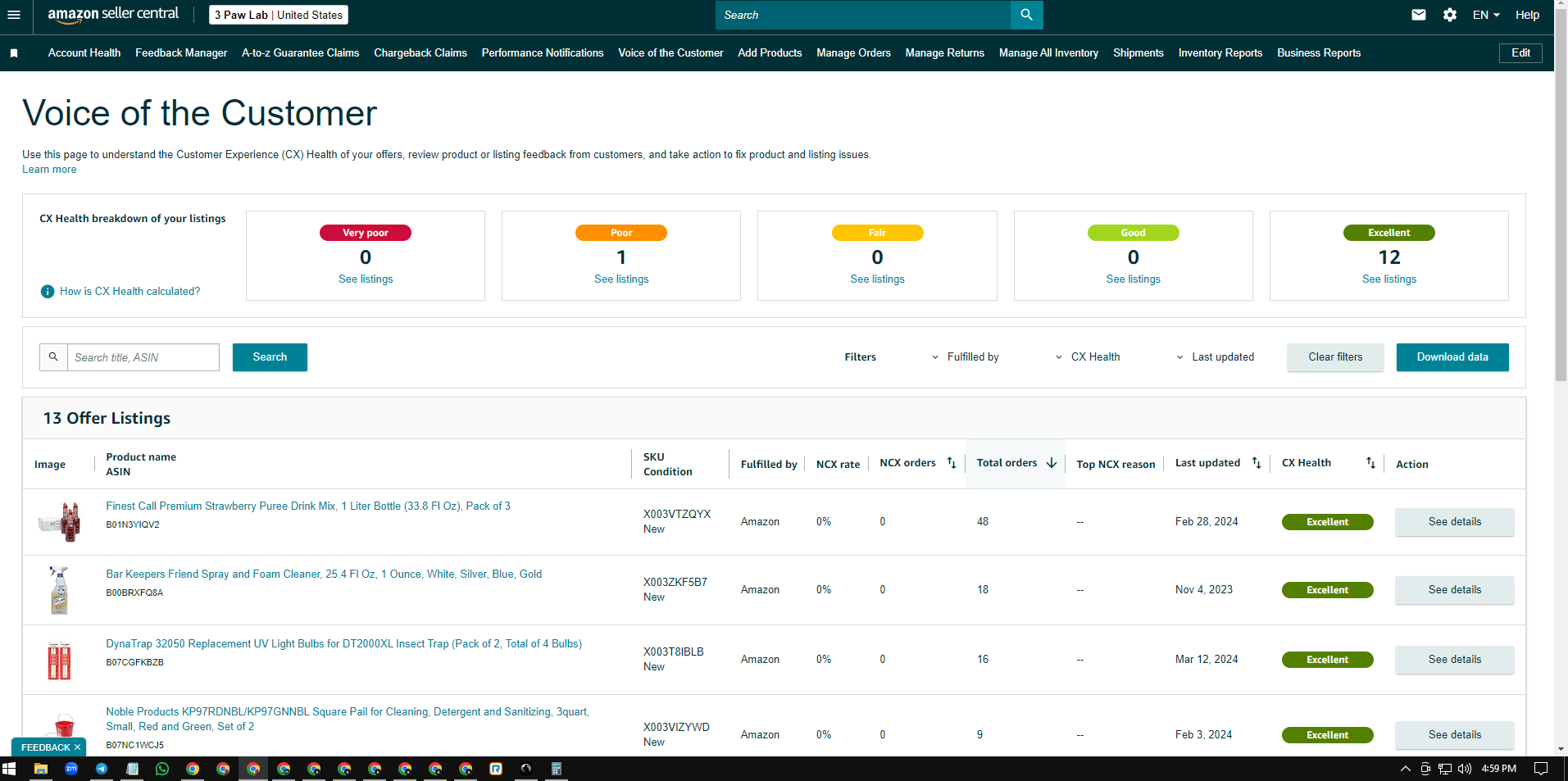See listings under Poor

click(x=621, y=279)
